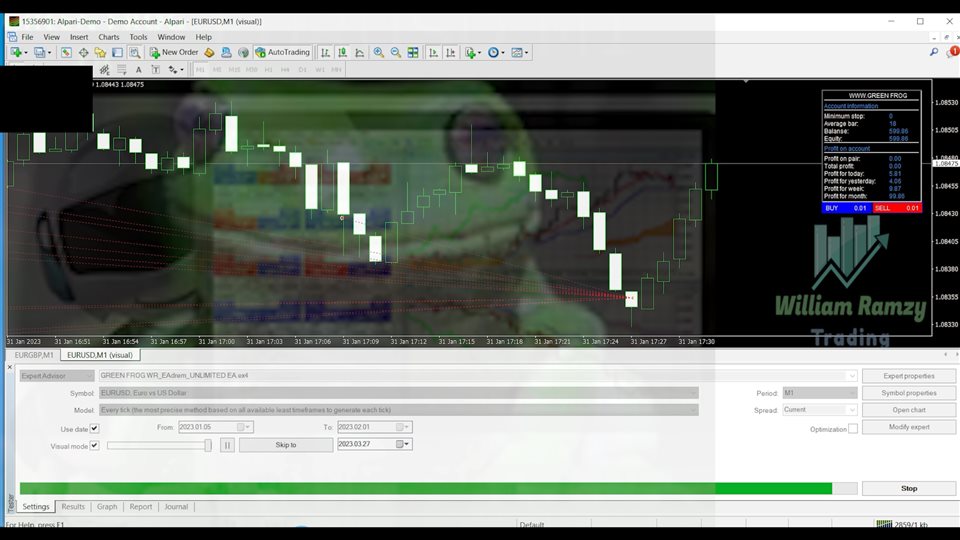Image resolution: width=960 pixels, height=540 pixels.
Task: Zoom in on the chart
Action: tap(379, 53)
